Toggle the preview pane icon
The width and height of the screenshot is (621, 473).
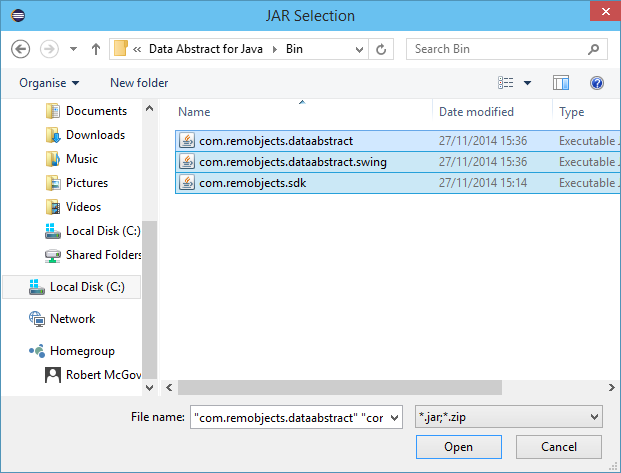(x=561, y=83)
